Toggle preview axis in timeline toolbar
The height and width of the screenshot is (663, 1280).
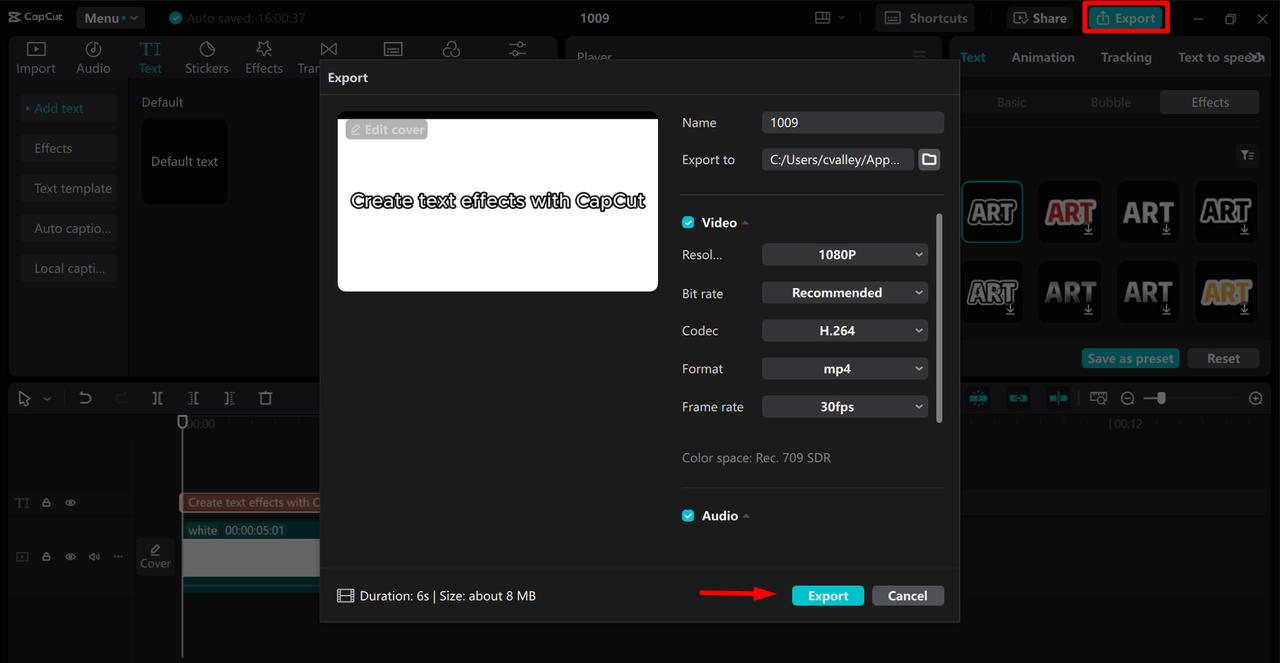click(1058, 398)
